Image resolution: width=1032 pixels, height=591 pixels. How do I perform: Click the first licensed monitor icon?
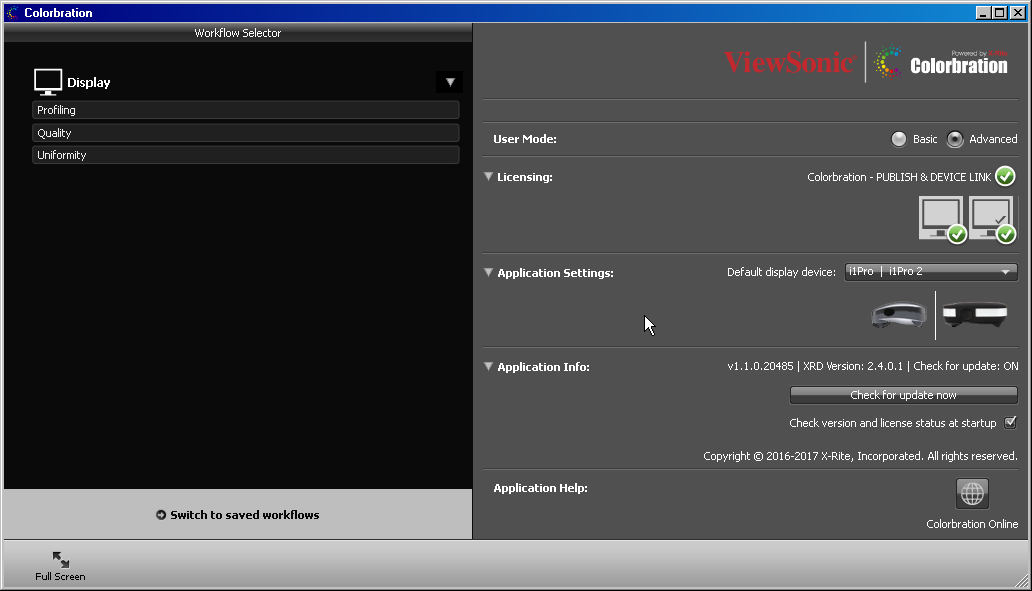(942, 219)
